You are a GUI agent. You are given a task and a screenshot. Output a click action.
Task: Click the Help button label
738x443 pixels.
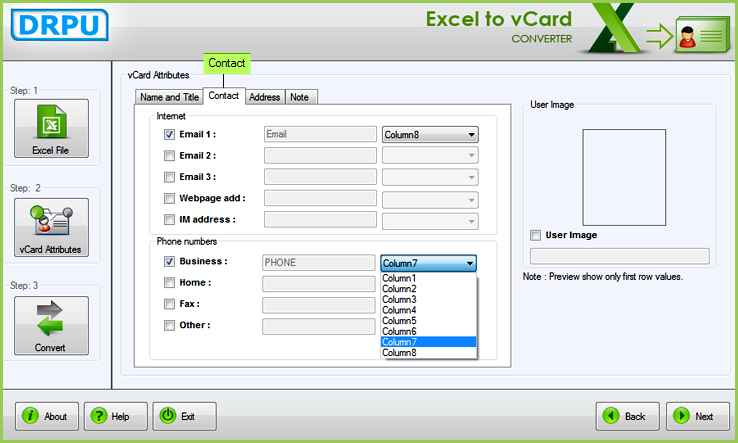tap(120, 417)
